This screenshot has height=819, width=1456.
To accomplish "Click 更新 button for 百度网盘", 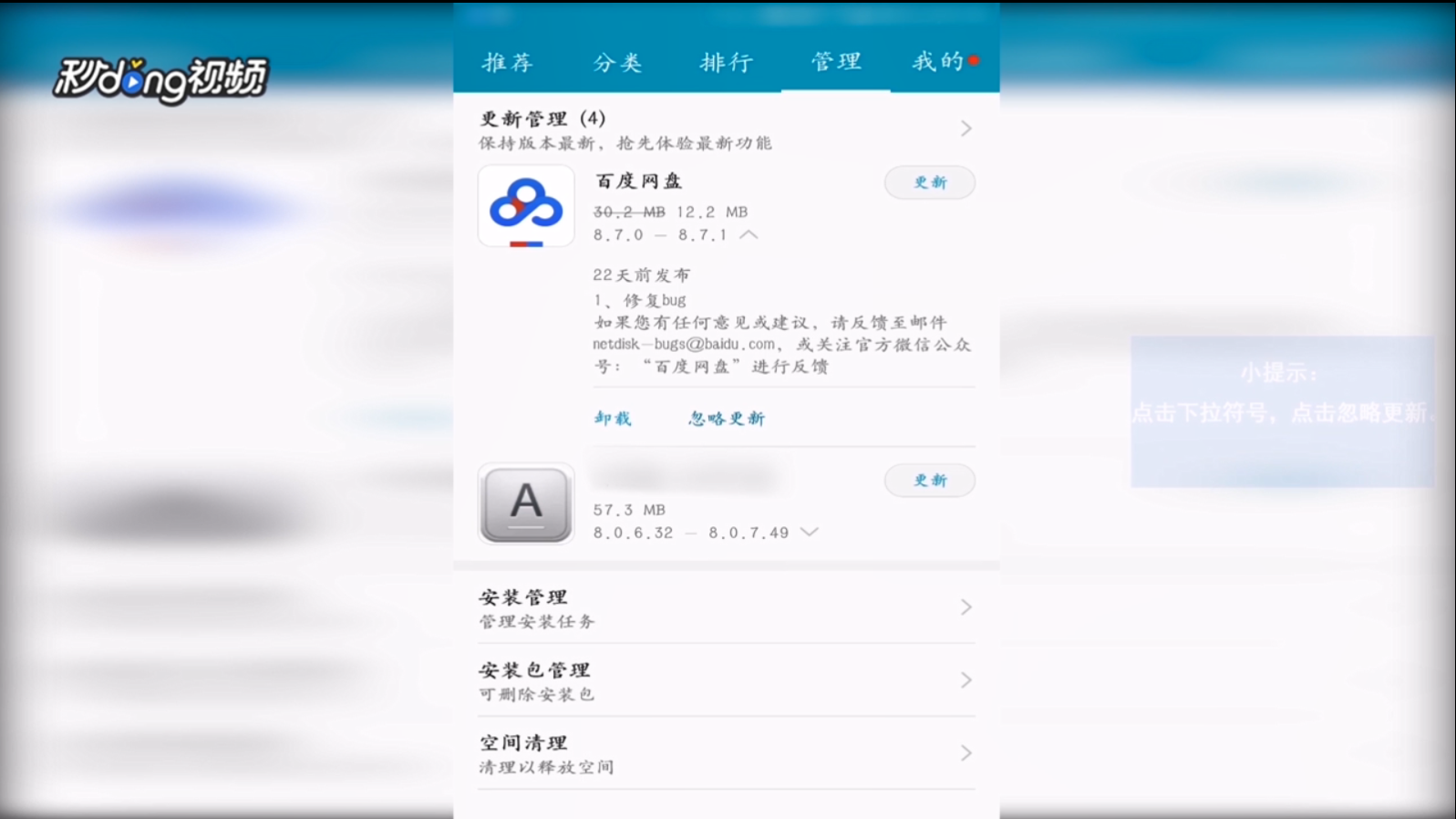I will click(930, 182).
